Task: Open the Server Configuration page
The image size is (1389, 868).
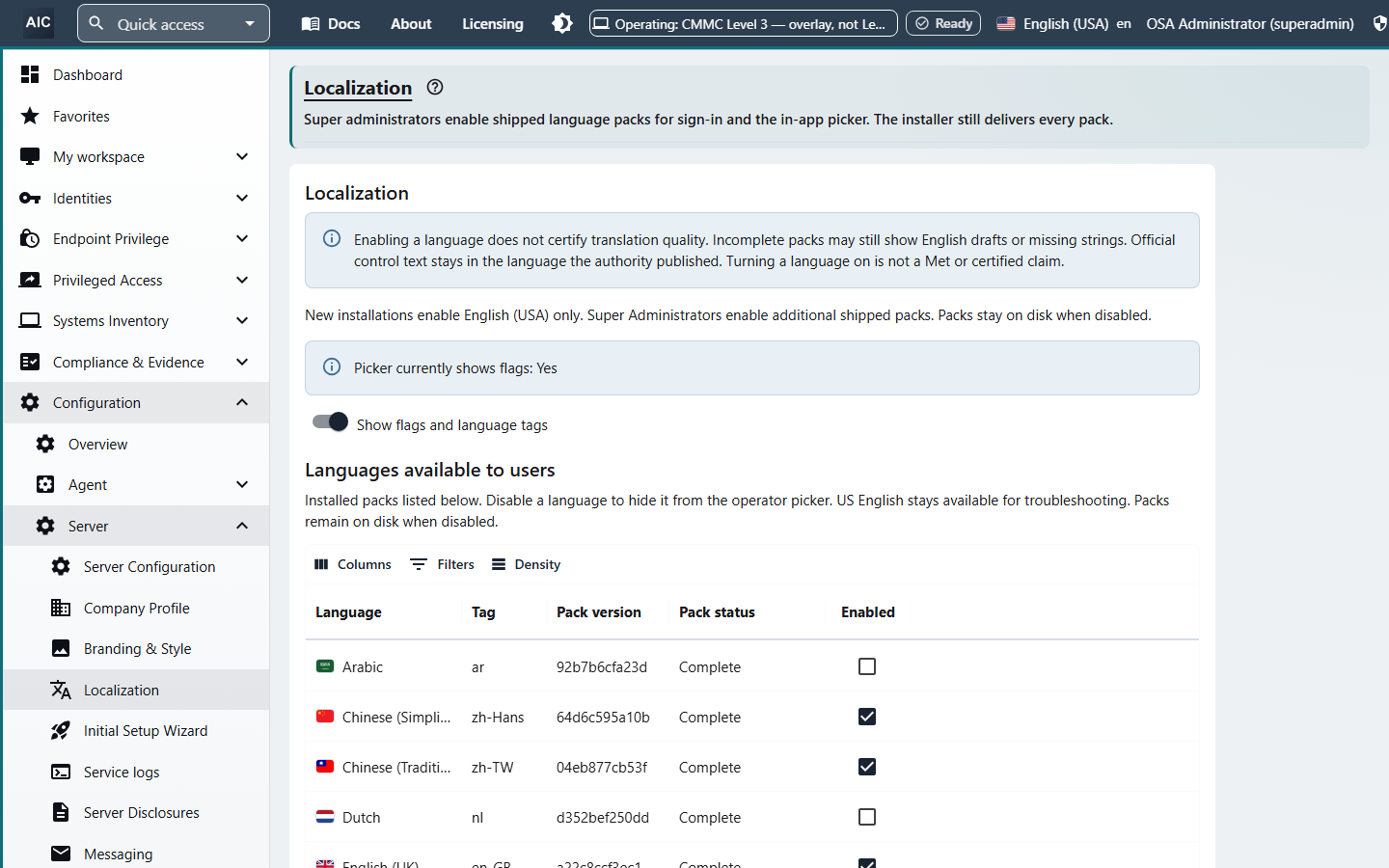Action: point(136,567)
